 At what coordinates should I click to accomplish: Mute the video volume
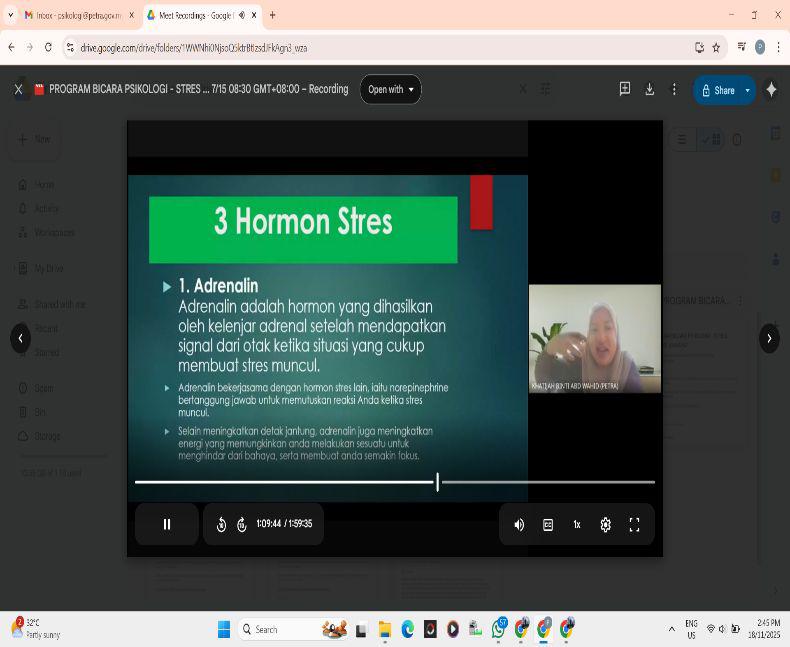coord(519,524)
